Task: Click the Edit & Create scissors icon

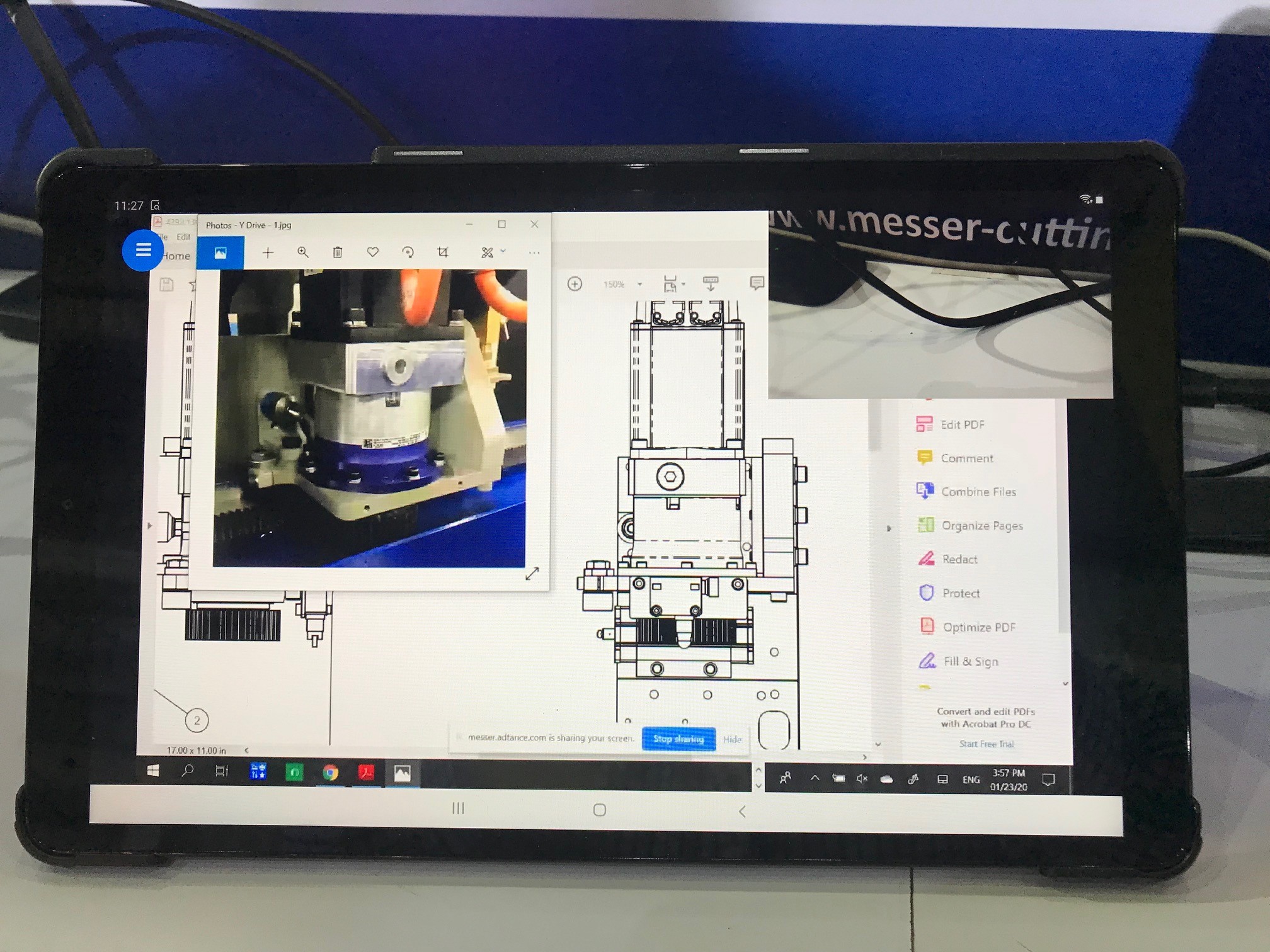Action: coord(486,252)
